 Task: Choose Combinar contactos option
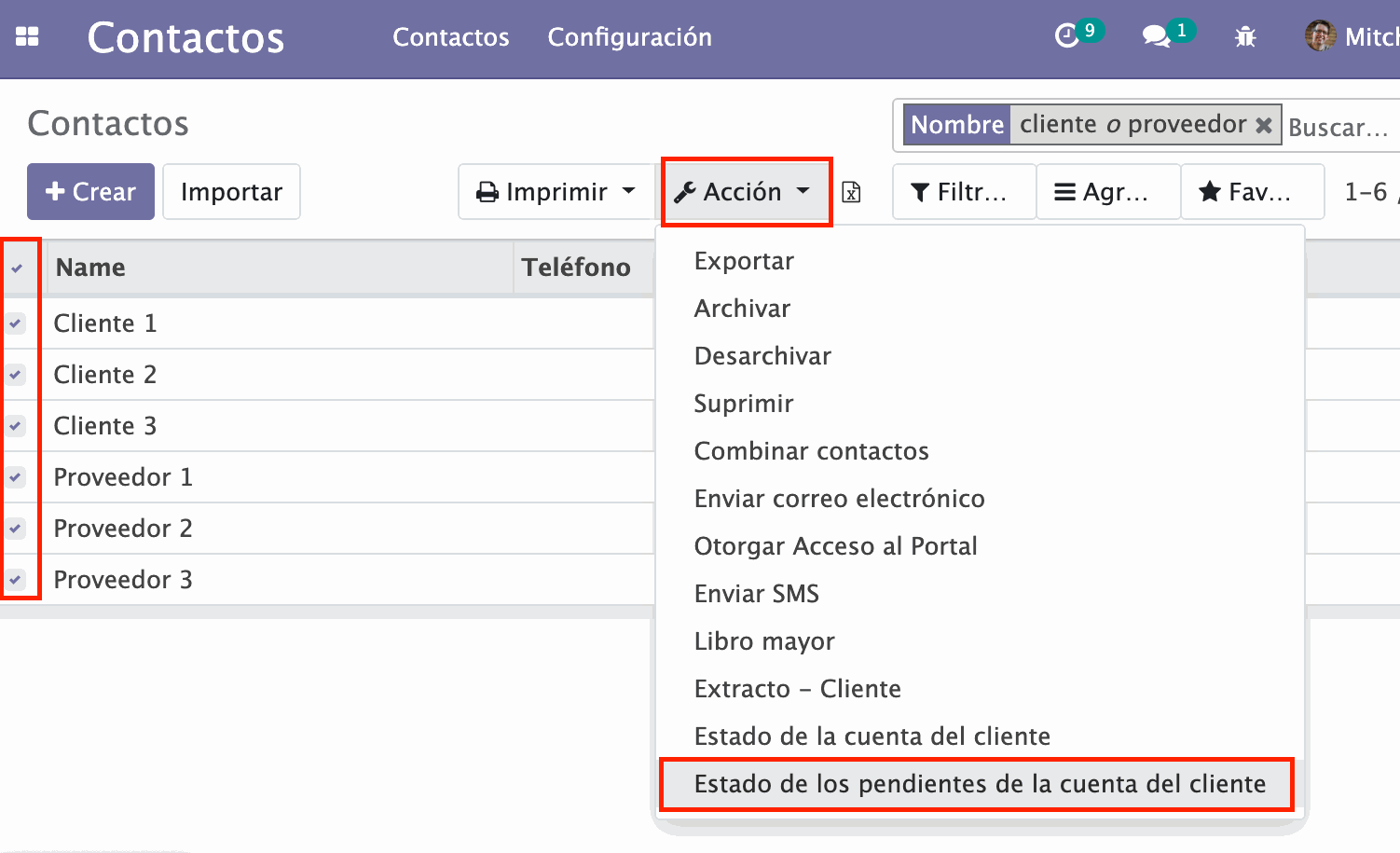pyautogui.click(x=811, y=451)
